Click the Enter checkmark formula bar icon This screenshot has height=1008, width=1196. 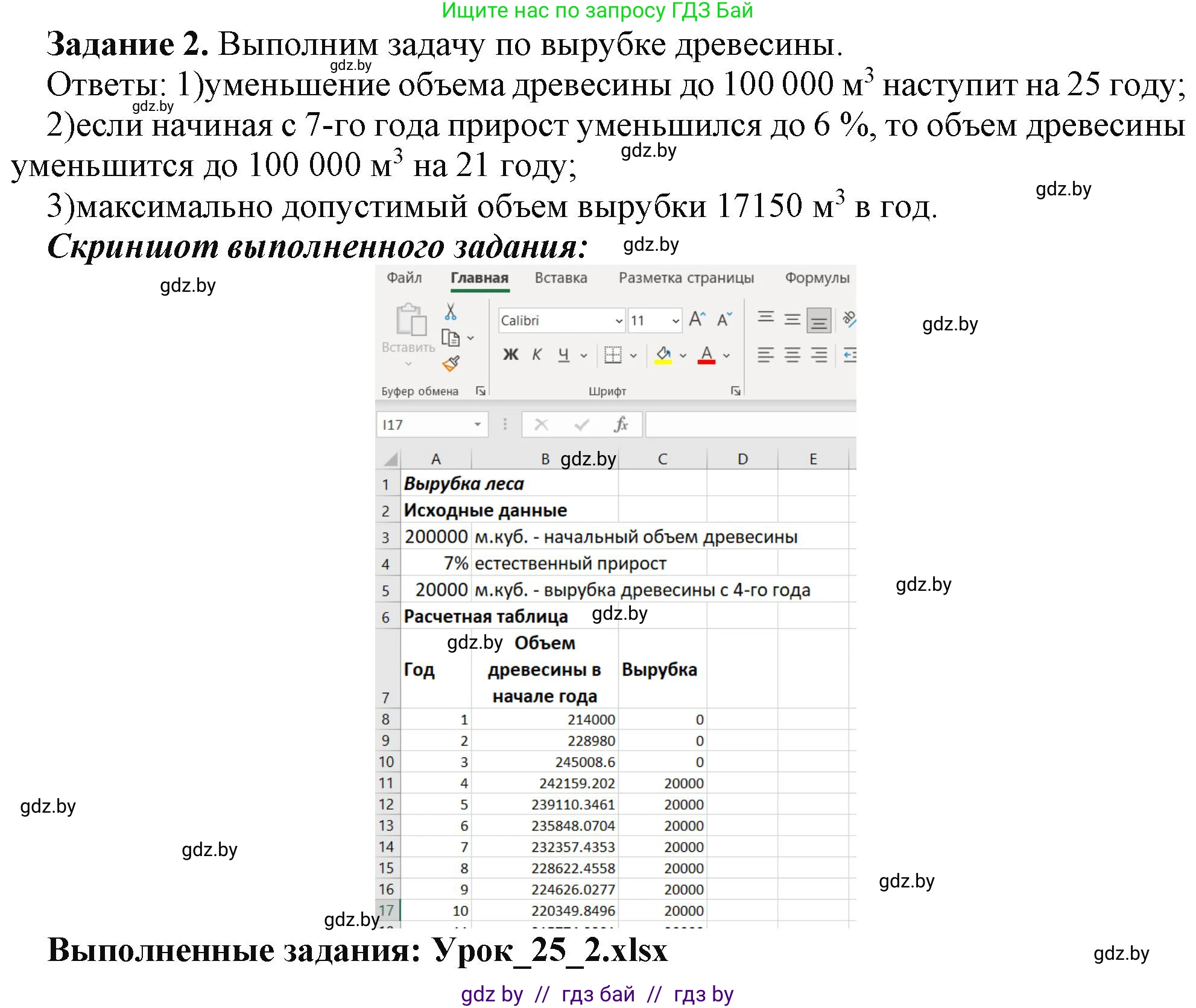(x=581, y=424)
